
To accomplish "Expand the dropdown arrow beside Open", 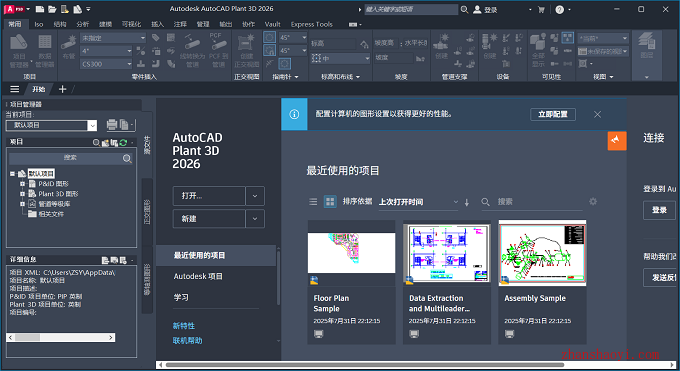I will click(255, 196).
